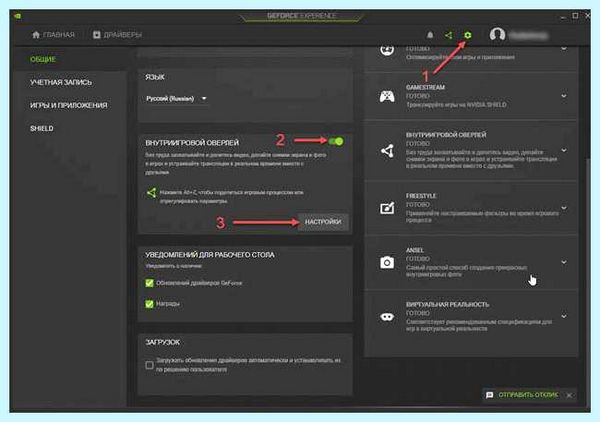Click the УВЕДОМЛЕНИЙ ДЛЯ РАБОЧЕГО СТОЛА heading
600x422 pixels.
(x=210, y=255)
